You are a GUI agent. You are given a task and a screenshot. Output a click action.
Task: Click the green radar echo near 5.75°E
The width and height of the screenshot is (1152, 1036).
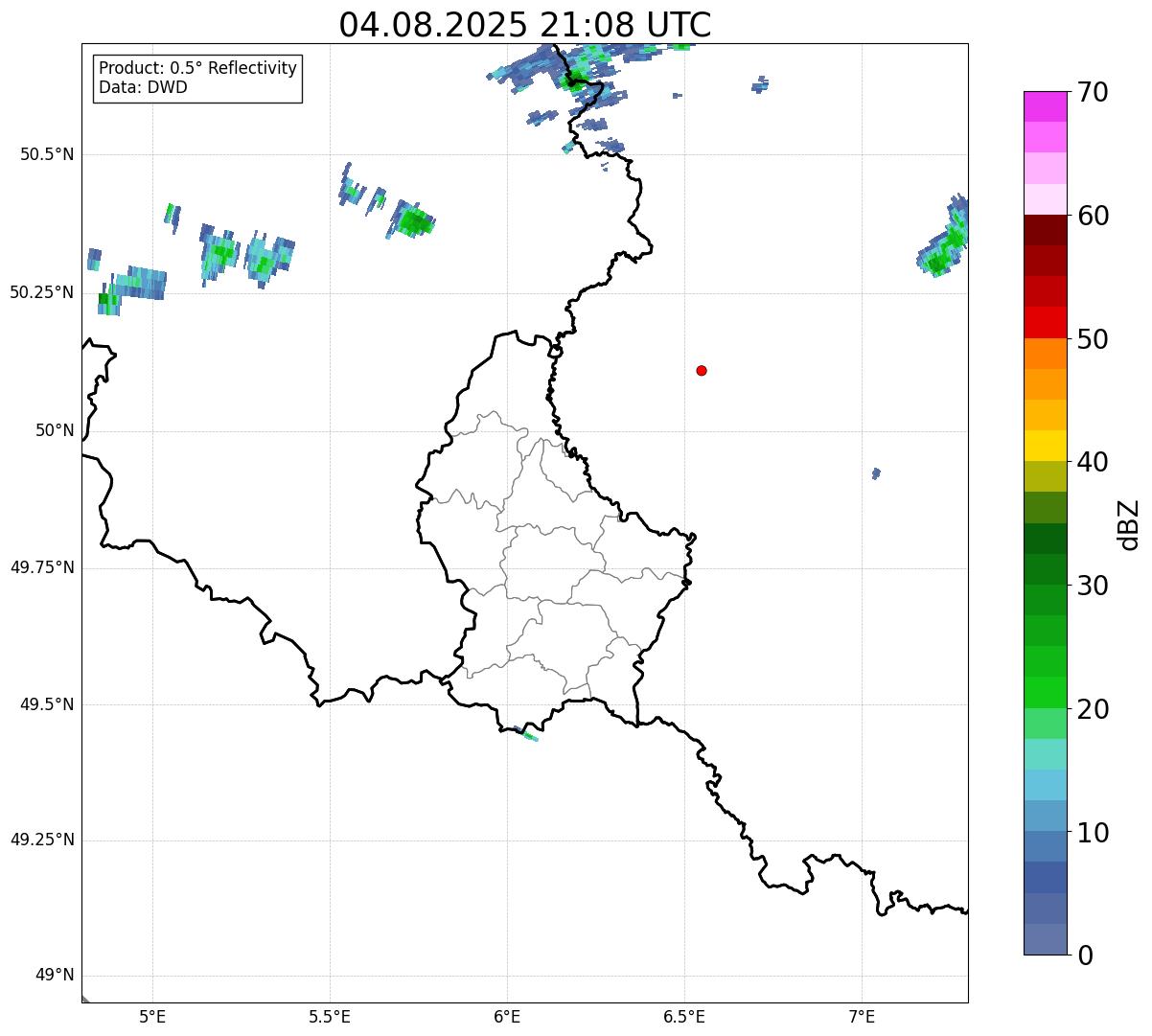click(413, 221)
